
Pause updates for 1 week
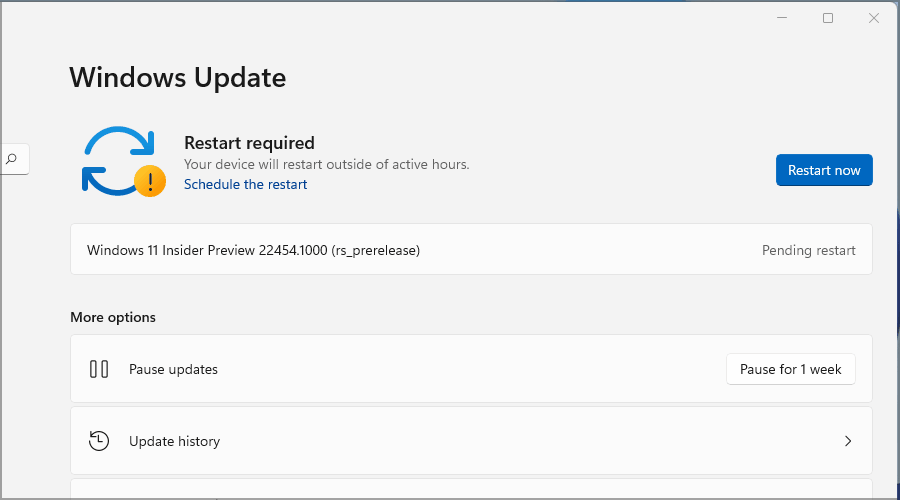[790, 369]
